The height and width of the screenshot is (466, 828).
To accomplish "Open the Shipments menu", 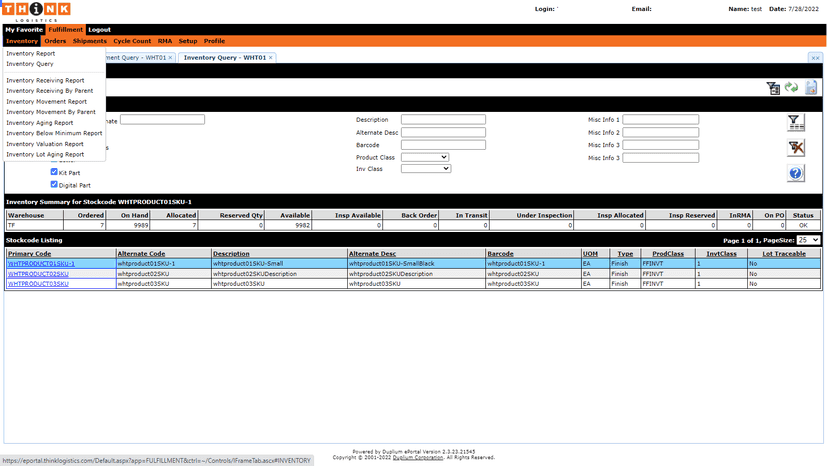I will [x=90, y=41].
